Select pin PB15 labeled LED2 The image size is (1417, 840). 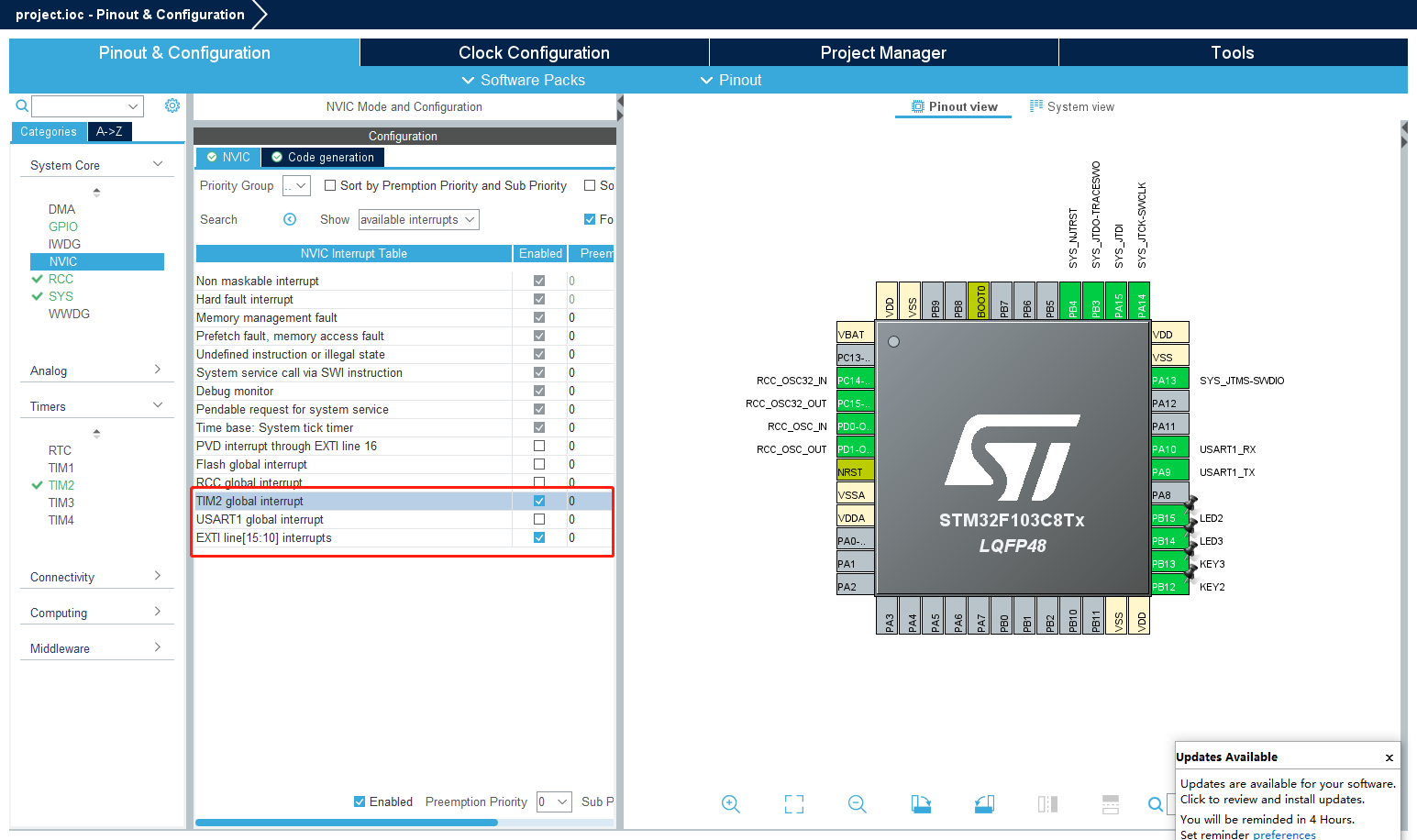[1170, 518]
